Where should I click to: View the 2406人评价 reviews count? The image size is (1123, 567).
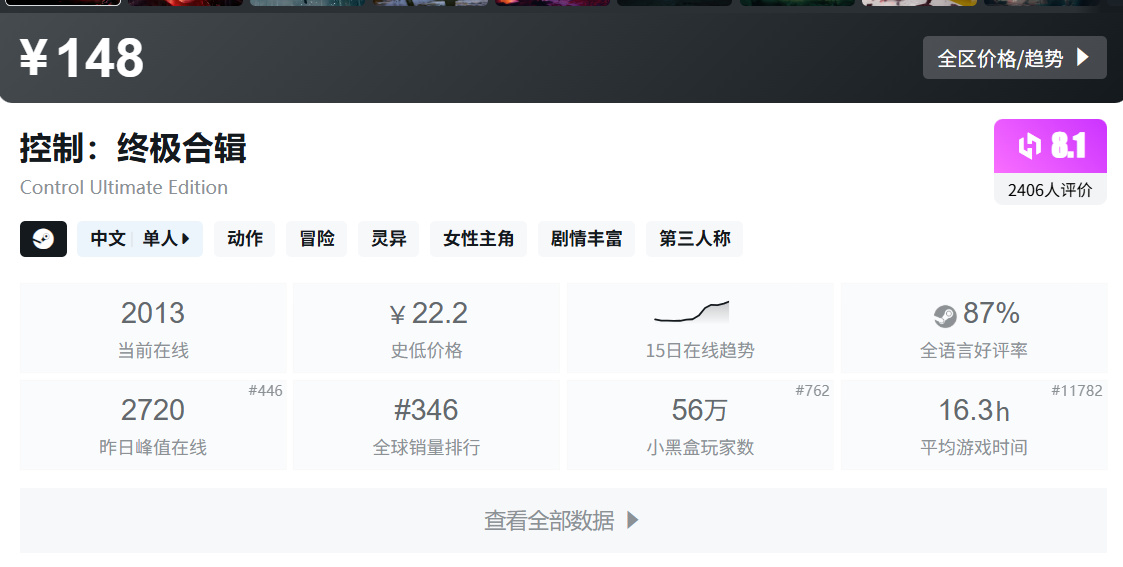coord(1050,190)
